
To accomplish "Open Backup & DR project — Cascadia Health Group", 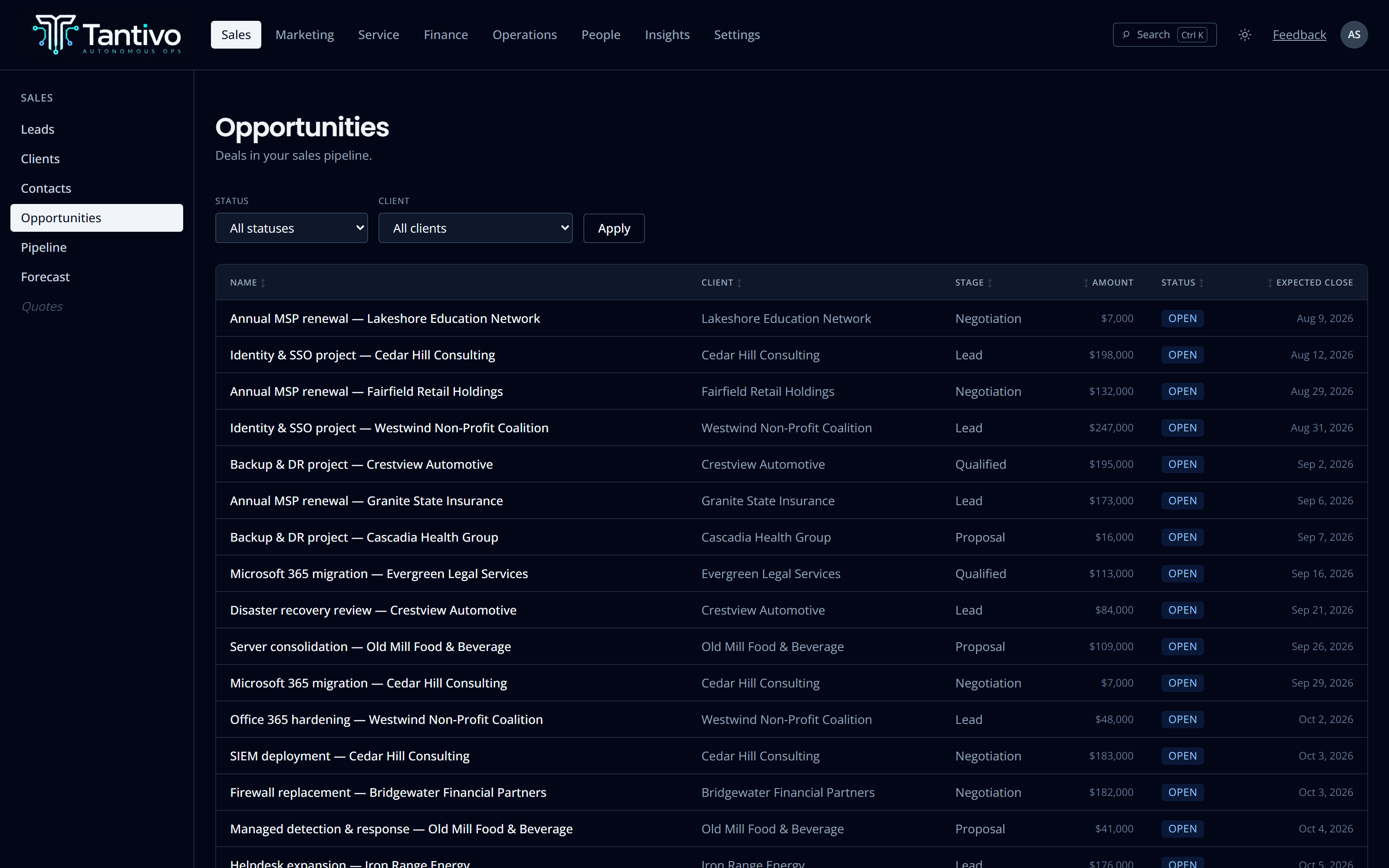I will (x=364, y=537).
